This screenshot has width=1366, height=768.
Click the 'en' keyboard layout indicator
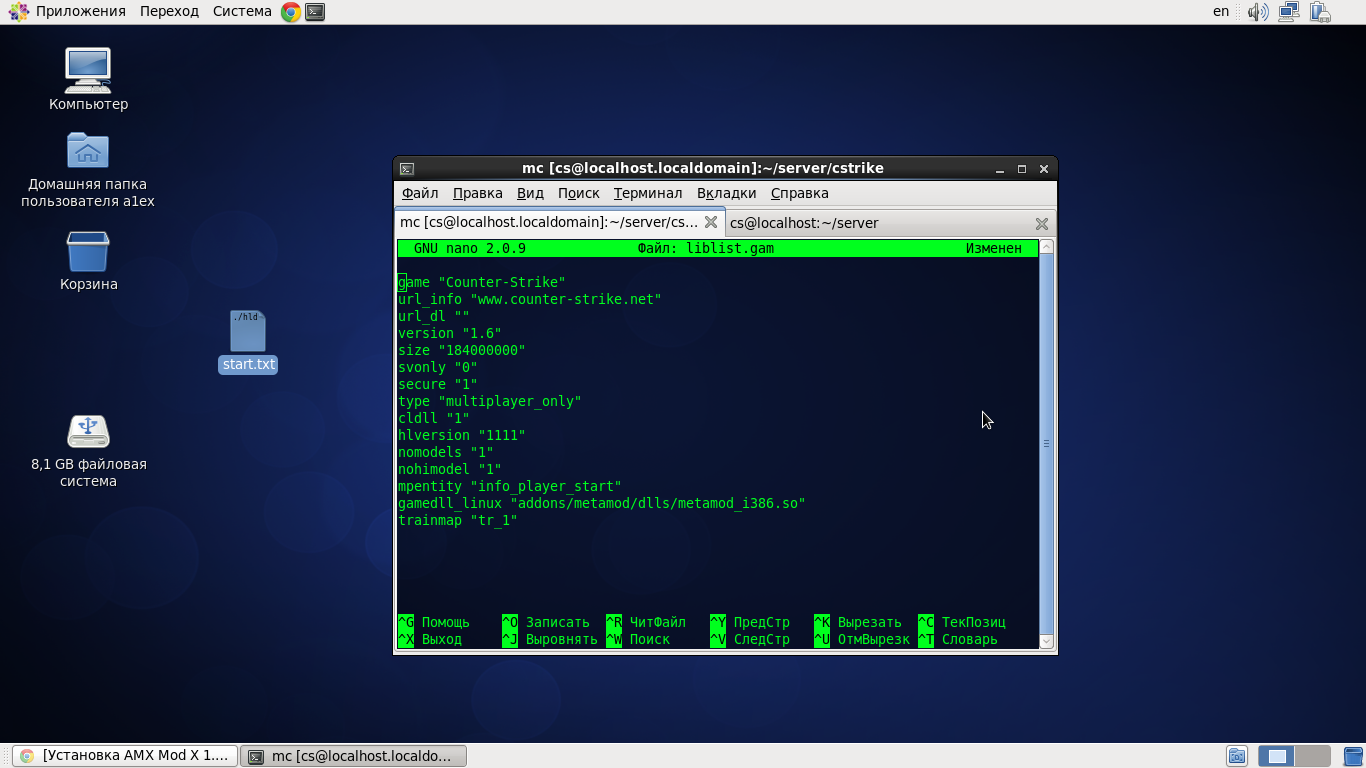tap(1221, 11)
